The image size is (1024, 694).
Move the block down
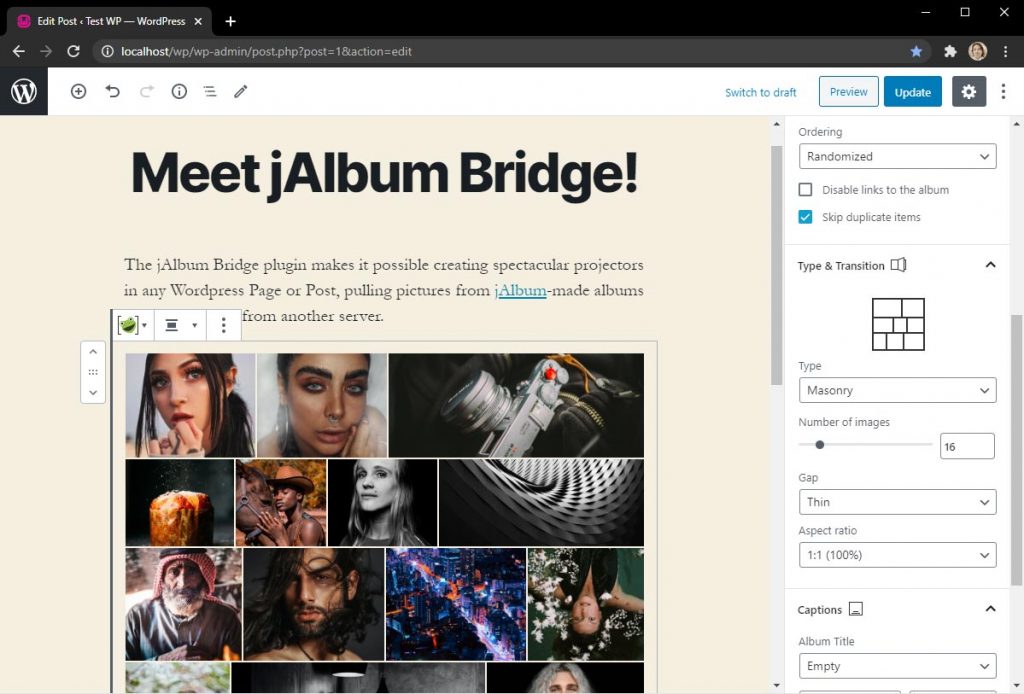point(93,393)
